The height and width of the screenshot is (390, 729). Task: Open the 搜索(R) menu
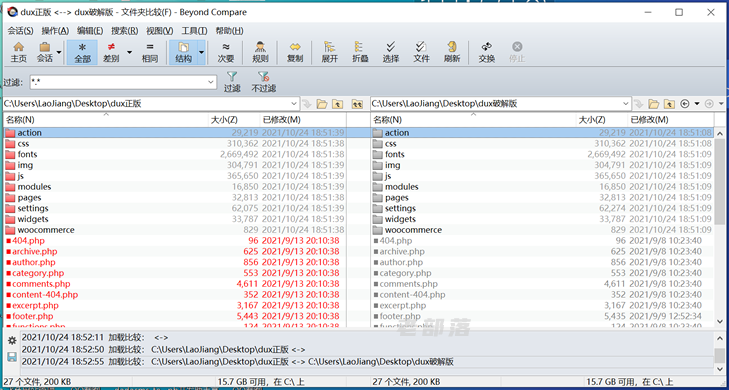pyautogui.click(x=125, y=31)
